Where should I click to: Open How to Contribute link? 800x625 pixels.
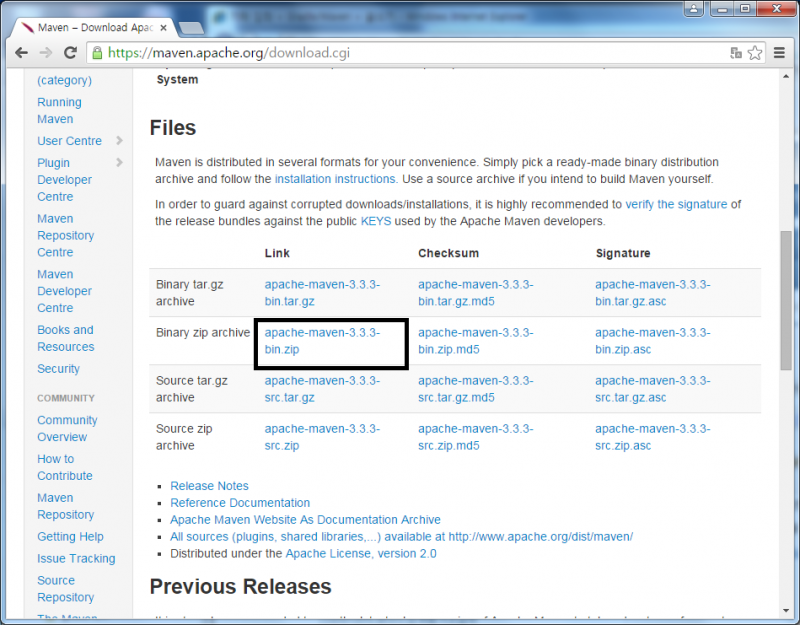(65, 467)
